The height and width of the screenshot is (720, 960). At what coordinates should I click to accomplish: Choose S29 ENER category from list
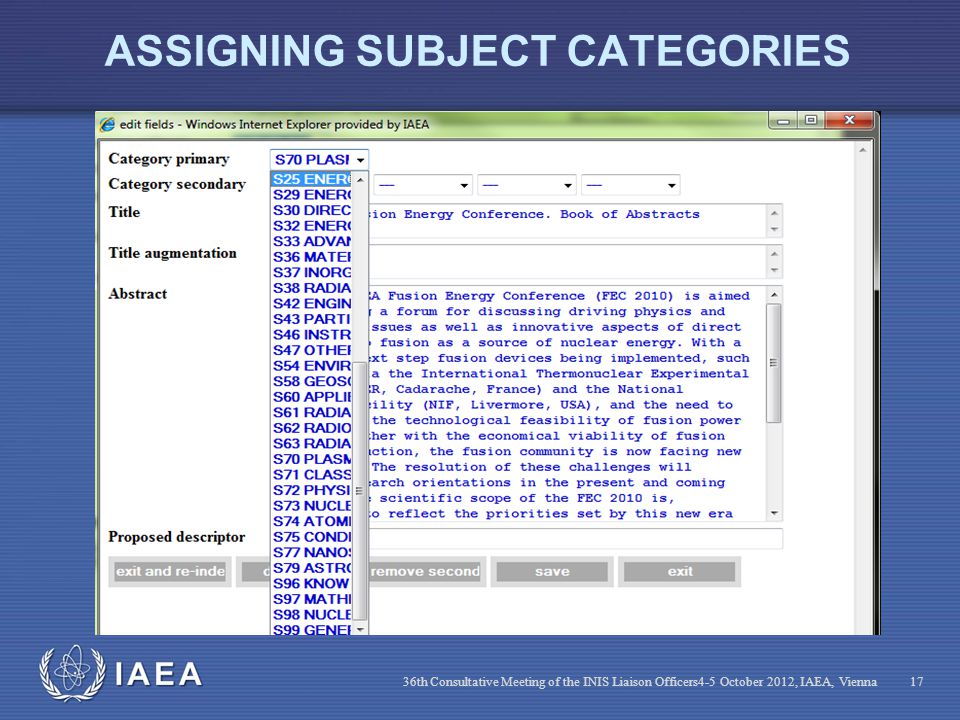(x=312, y=195)
